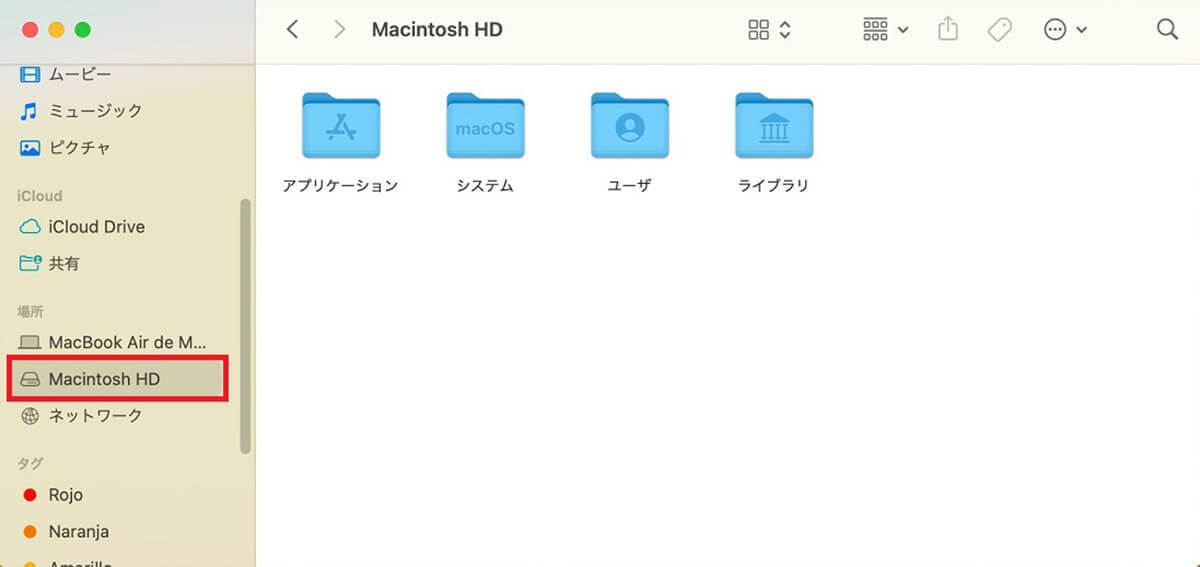The height and width of the screenshot is (567, 1200).
Task: Open the group-by options dropdown
Action: point(885,30)
